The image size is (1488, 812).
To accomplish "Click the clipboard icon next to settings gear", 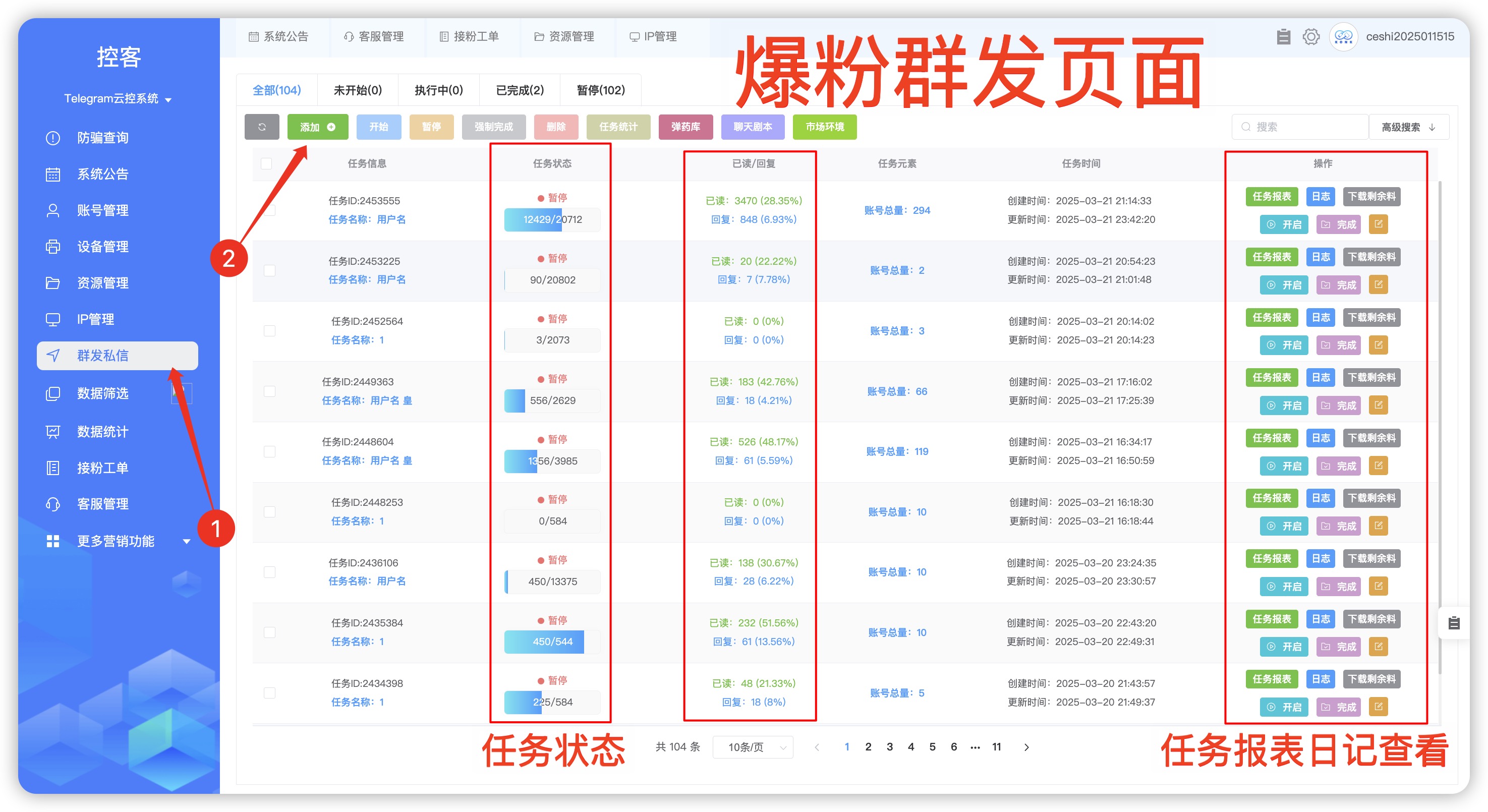I will 1283,37.
